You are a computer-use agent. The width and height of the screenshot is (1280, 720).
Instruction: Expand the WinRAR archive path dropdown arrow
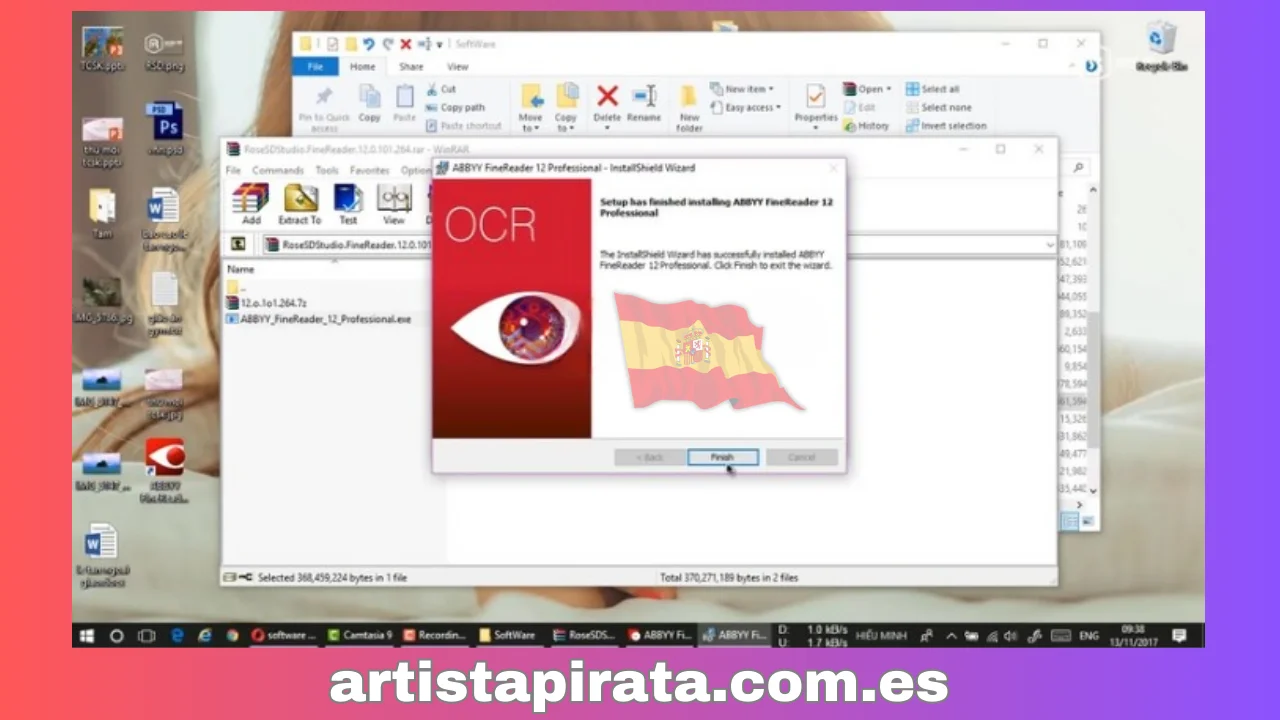coord(1050,244)
